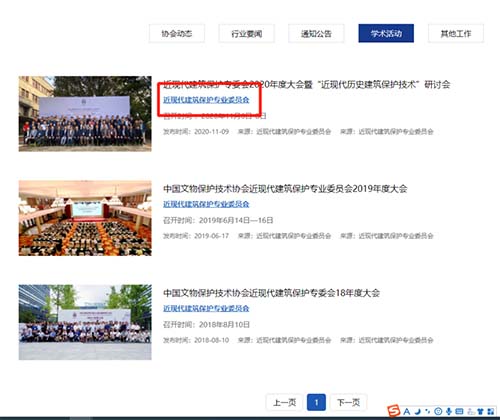Open the 2018 group photo thumbnail

pos(85,322)
